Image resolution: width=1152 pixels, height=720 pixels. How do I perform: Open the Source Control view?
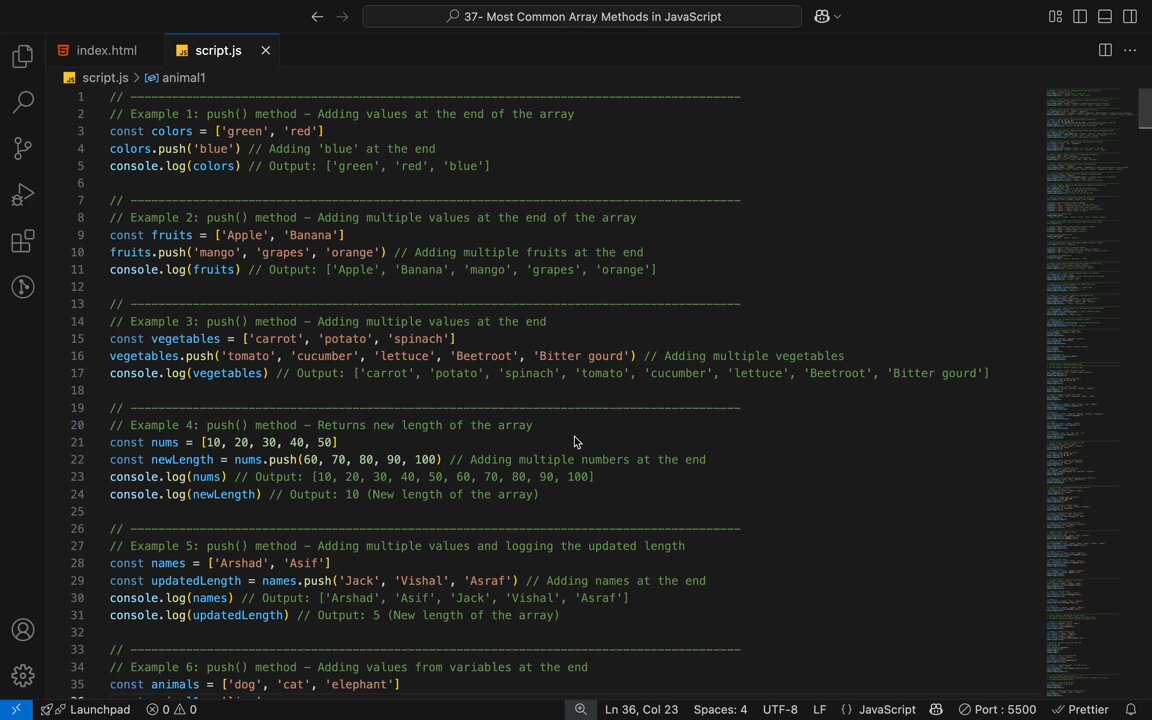(x=23, y=148)
